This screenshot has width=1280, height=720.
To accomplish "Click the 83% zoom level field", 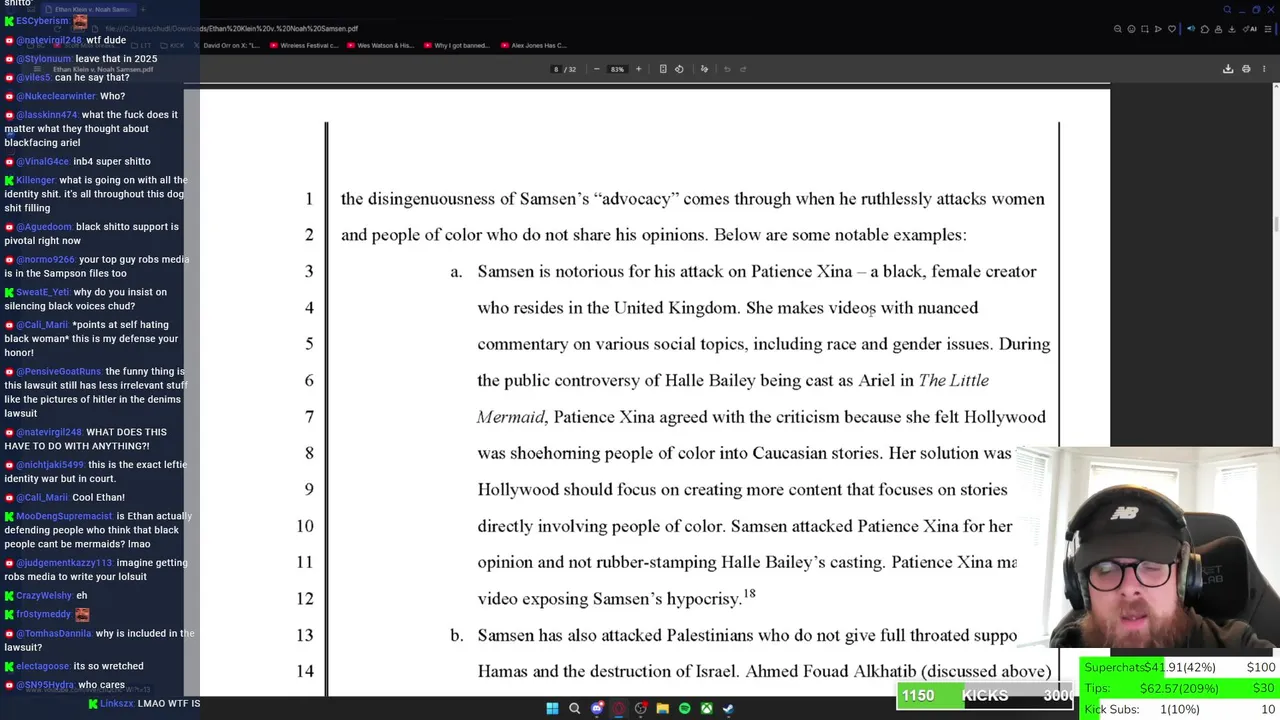I will point(617,69).
